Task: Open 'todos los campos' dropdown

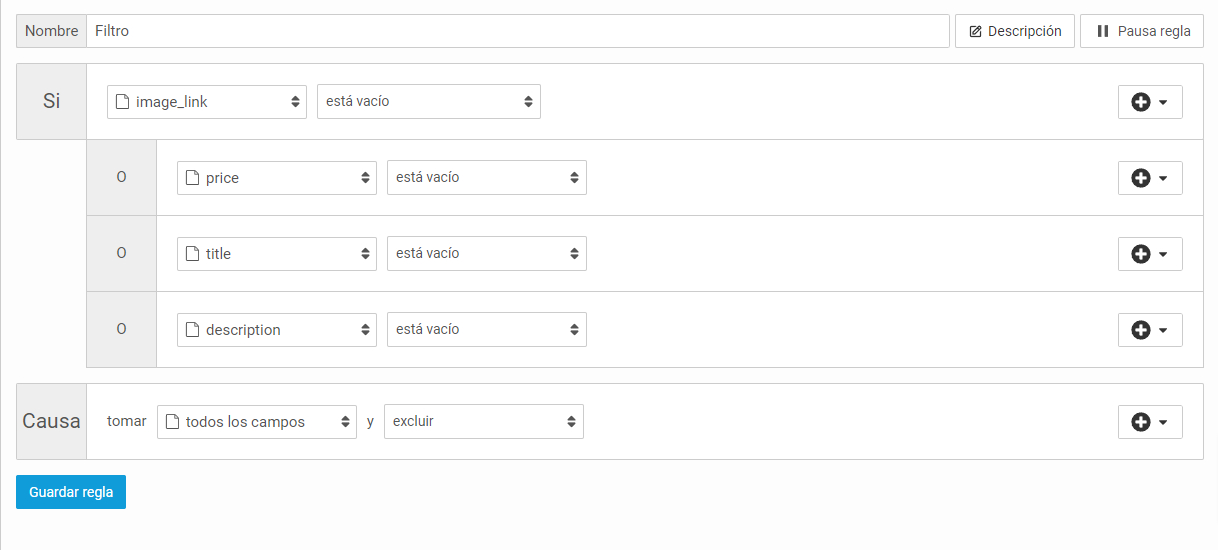Action: pos(256,422)
